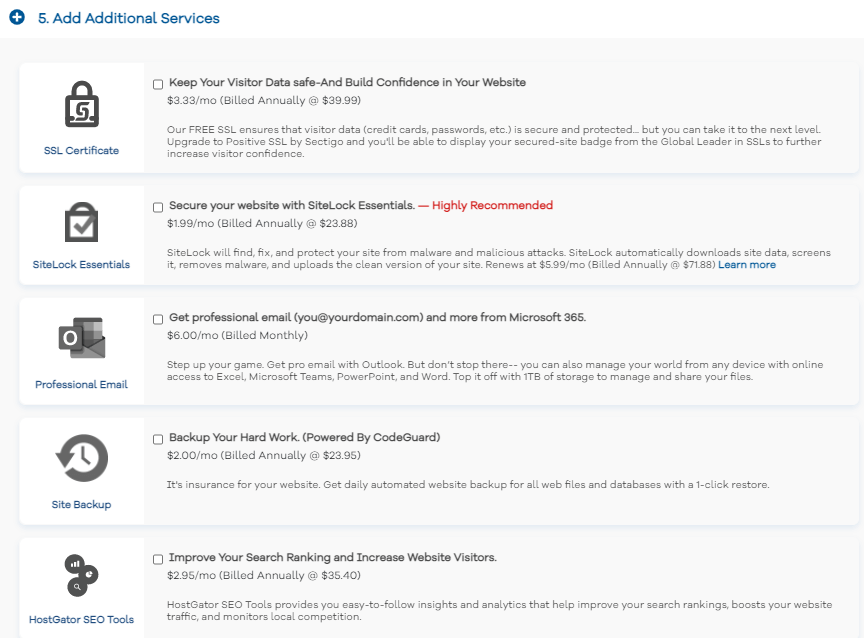Enable the SiteLock Essentials checkbox
This screenshot has width=864, height=638.
(x=158, y=207)
